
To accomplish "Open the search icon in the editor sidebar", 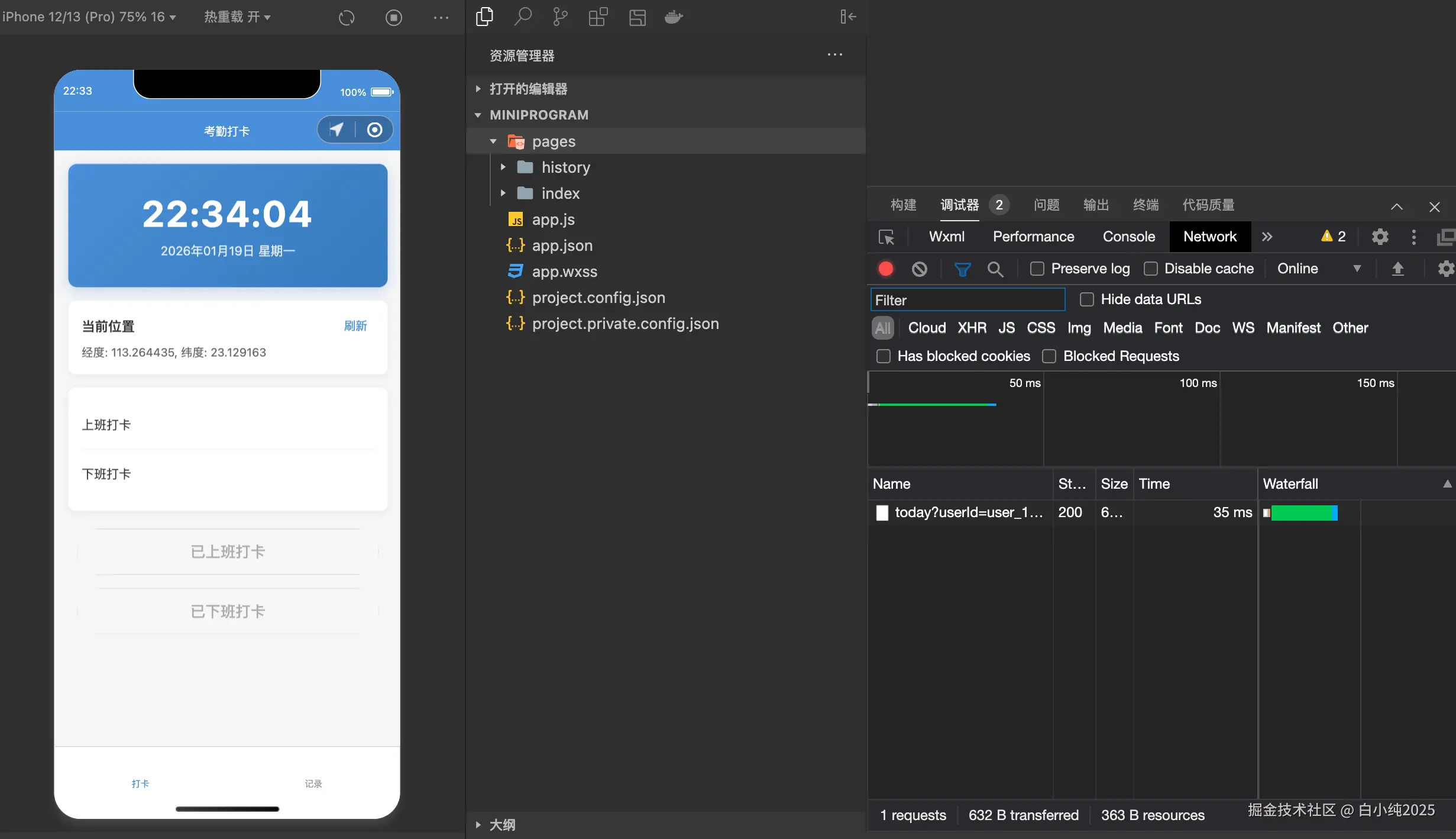I will tap(523, 17).
